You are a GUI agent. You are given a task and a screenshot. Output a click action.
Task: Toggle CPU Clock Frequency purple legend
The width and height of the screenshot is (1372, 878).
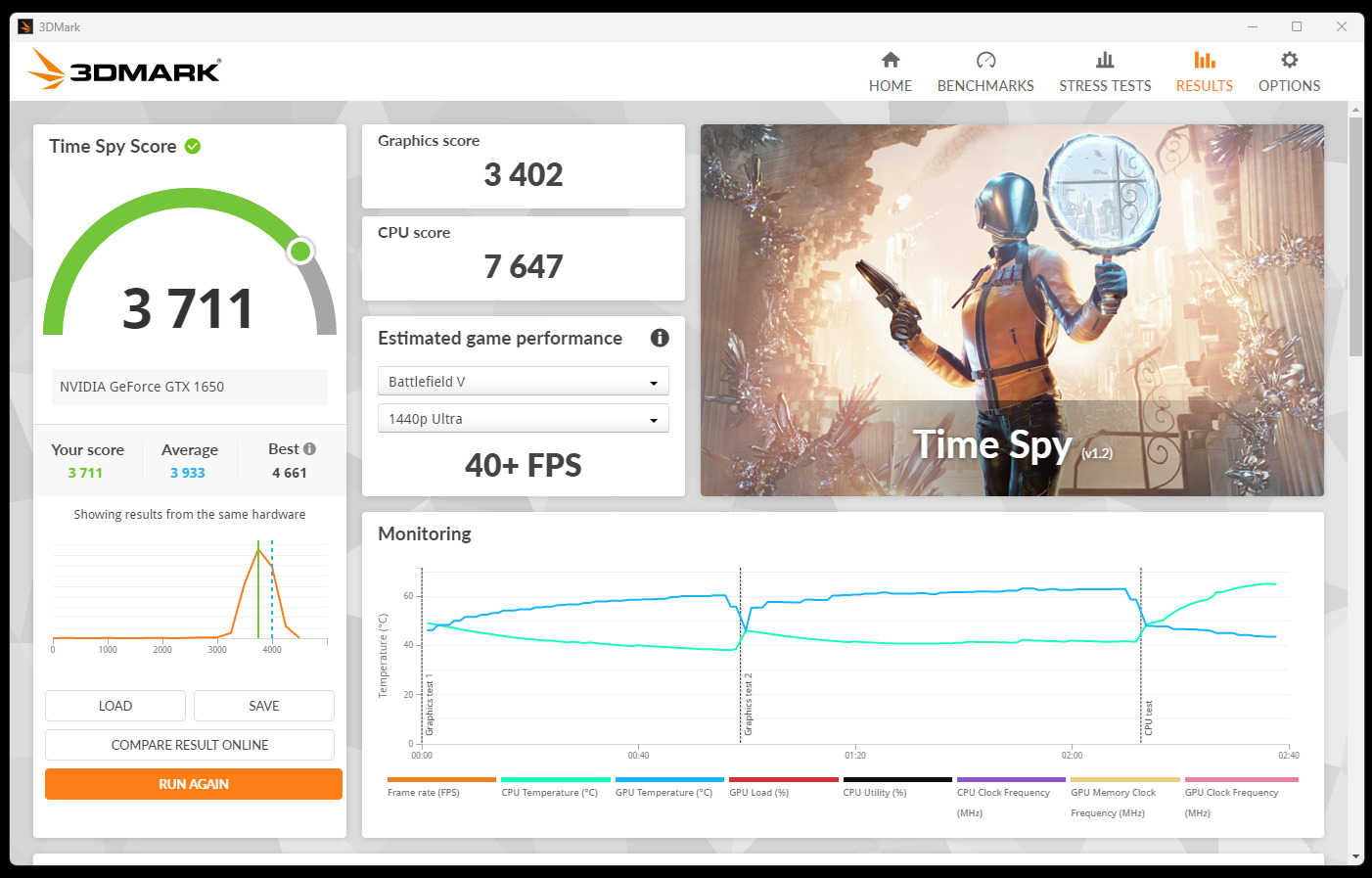pyautogui.click(x=1011, y=798)
